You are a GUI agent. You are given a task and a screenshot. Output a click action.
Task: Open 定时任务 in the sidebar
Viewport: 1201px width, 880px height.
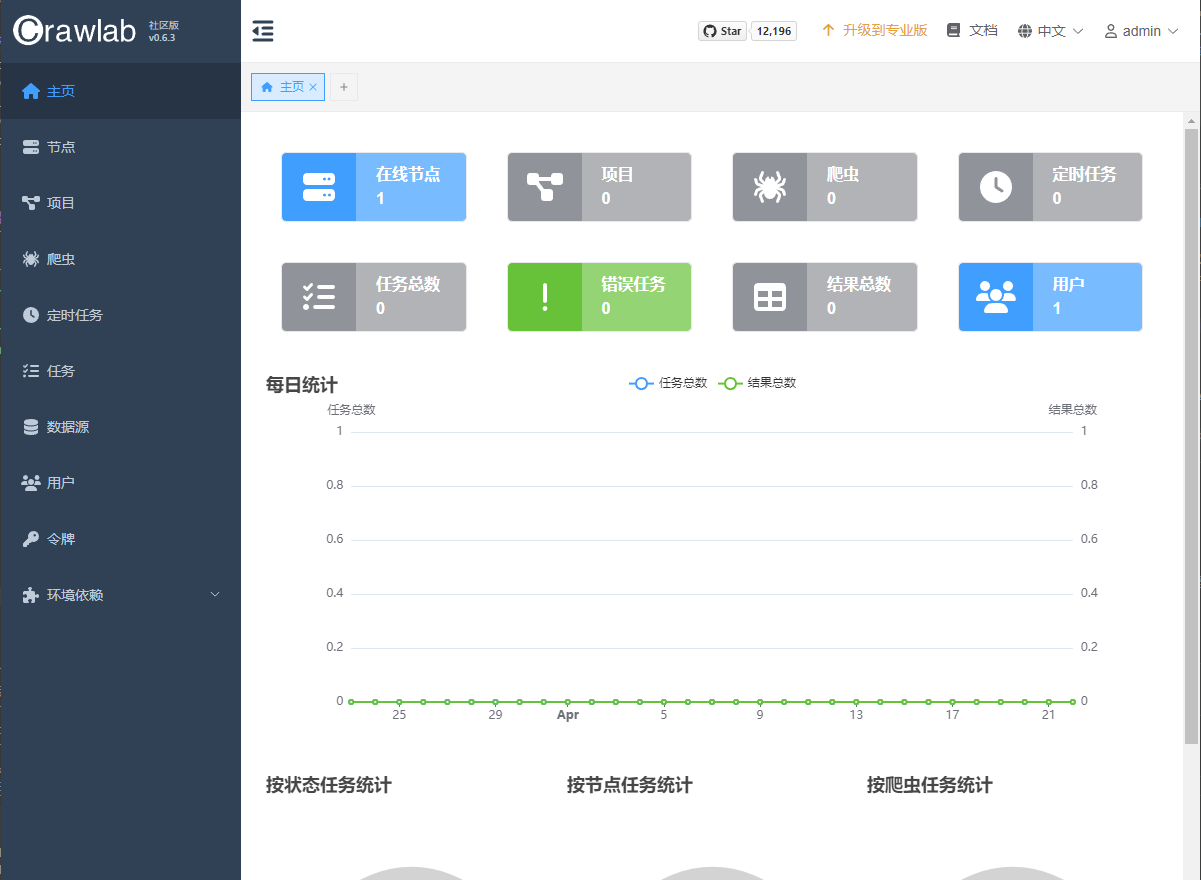120,315
